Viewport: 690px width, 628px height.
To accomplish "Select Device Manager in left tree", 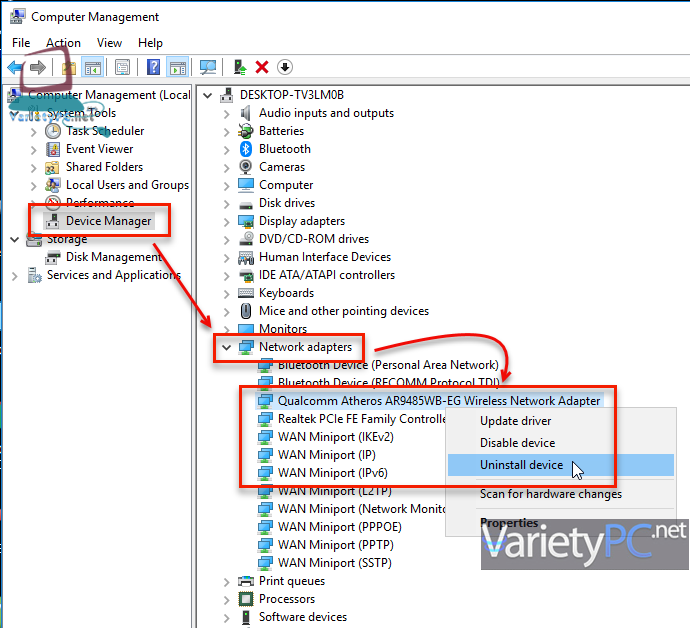I will click(108, 220).
